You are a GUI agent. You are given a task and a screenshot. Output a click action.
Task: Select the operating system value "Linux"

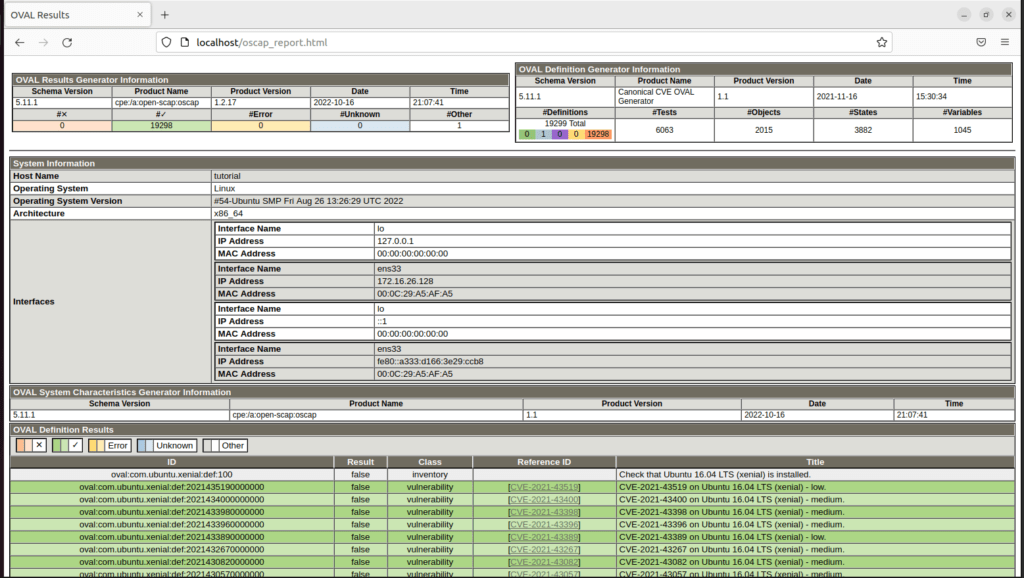click(225, 189)
